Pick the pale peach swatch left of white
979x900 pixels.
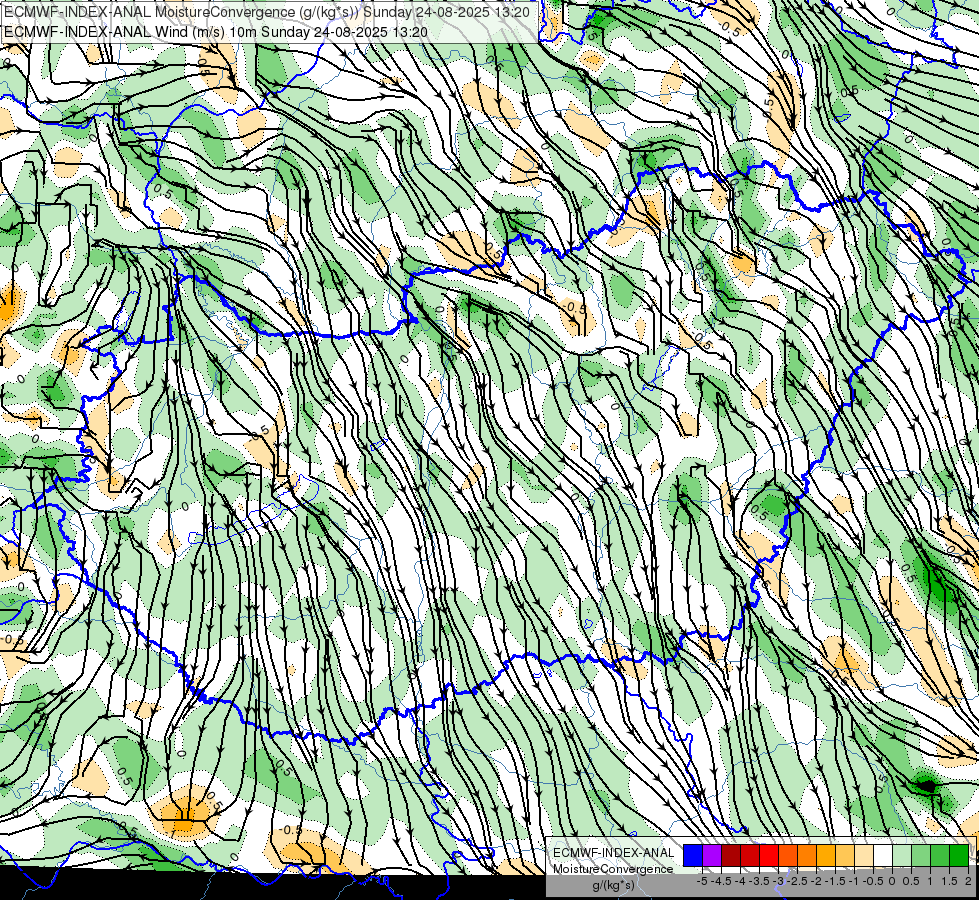tap(864, 856)
